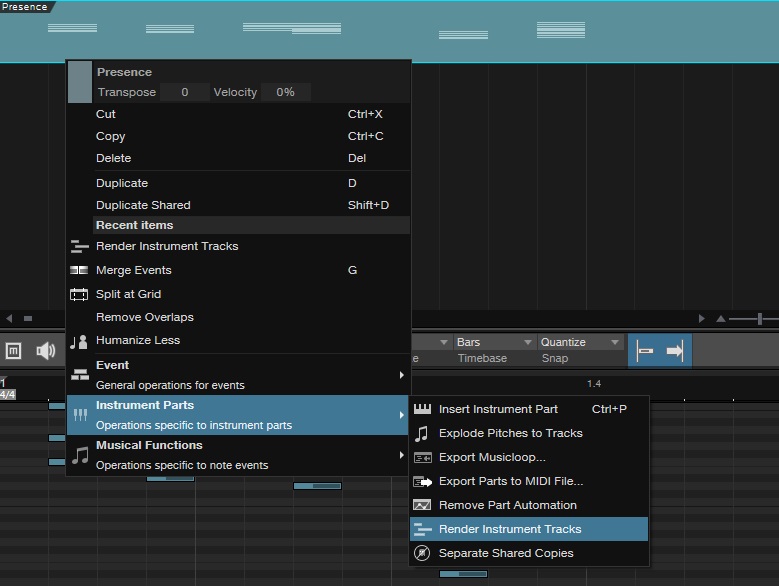Viewport: 779px width, 586px height.
Task: Select Separate Shared Copies entry
Action: pos(529,553)
